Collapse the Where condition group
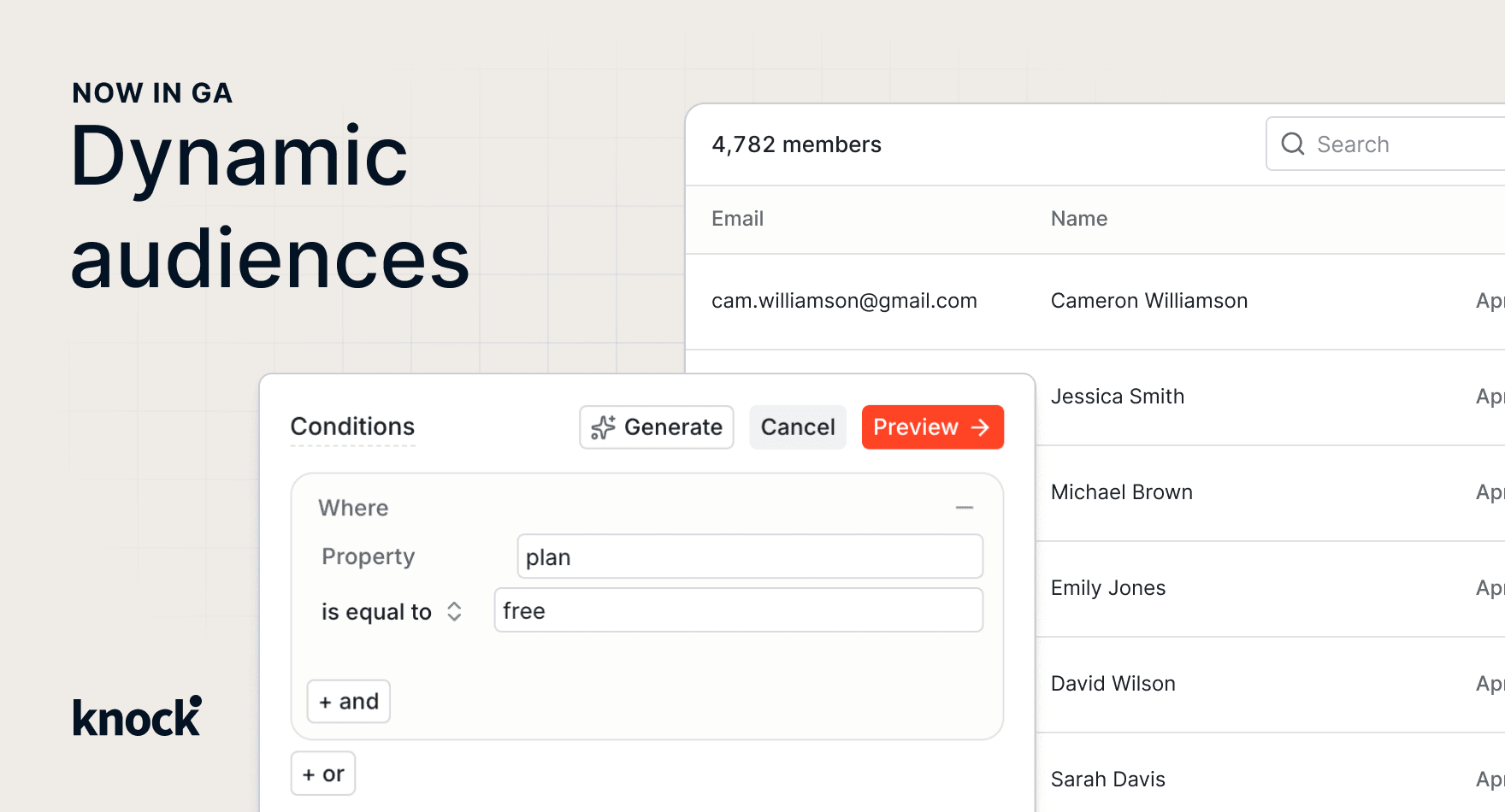Screen dimensions: 1505x812 coord(965,508)
